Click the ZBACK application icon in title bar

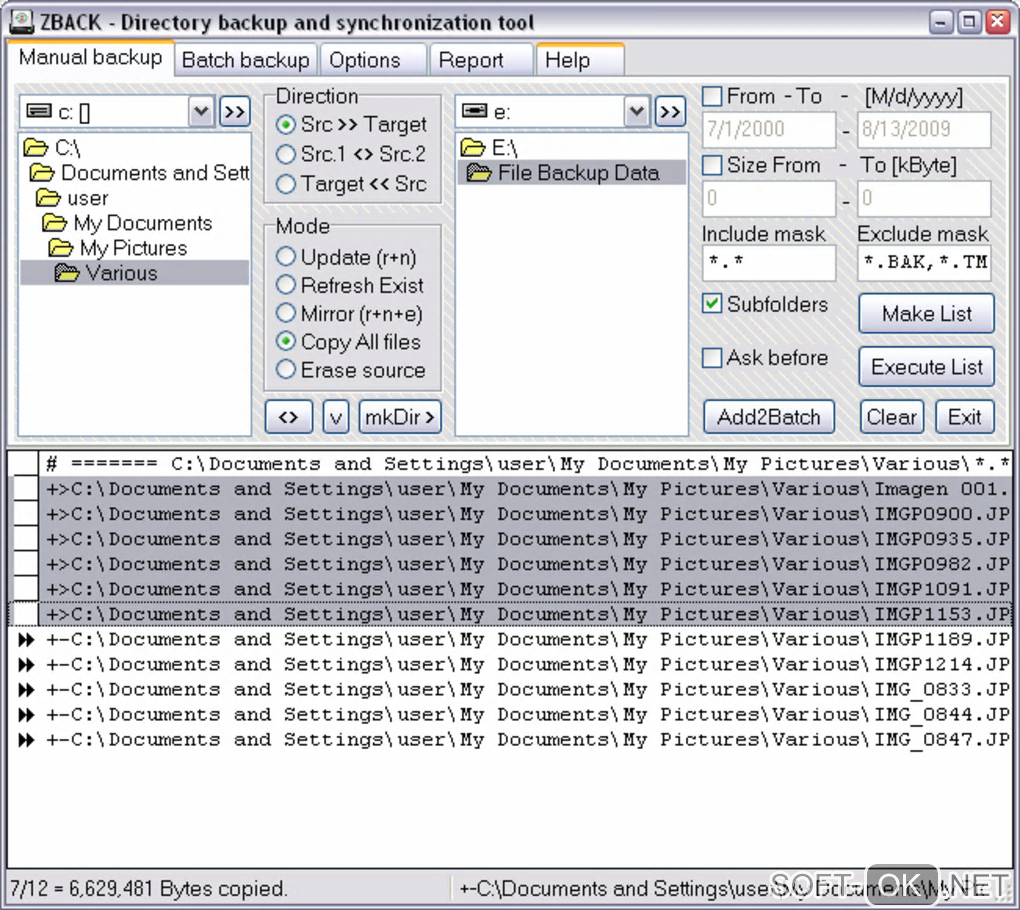[21, 22]
